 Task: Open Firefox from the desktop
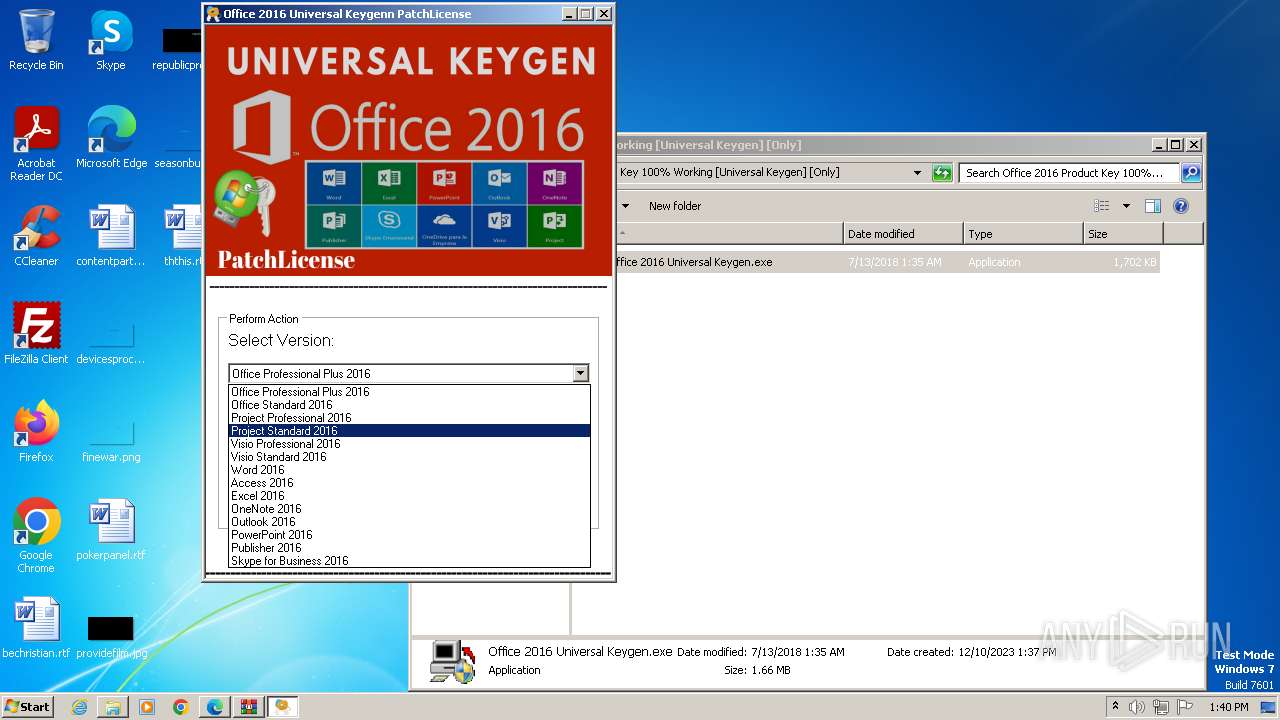click(x=36, y=432)
